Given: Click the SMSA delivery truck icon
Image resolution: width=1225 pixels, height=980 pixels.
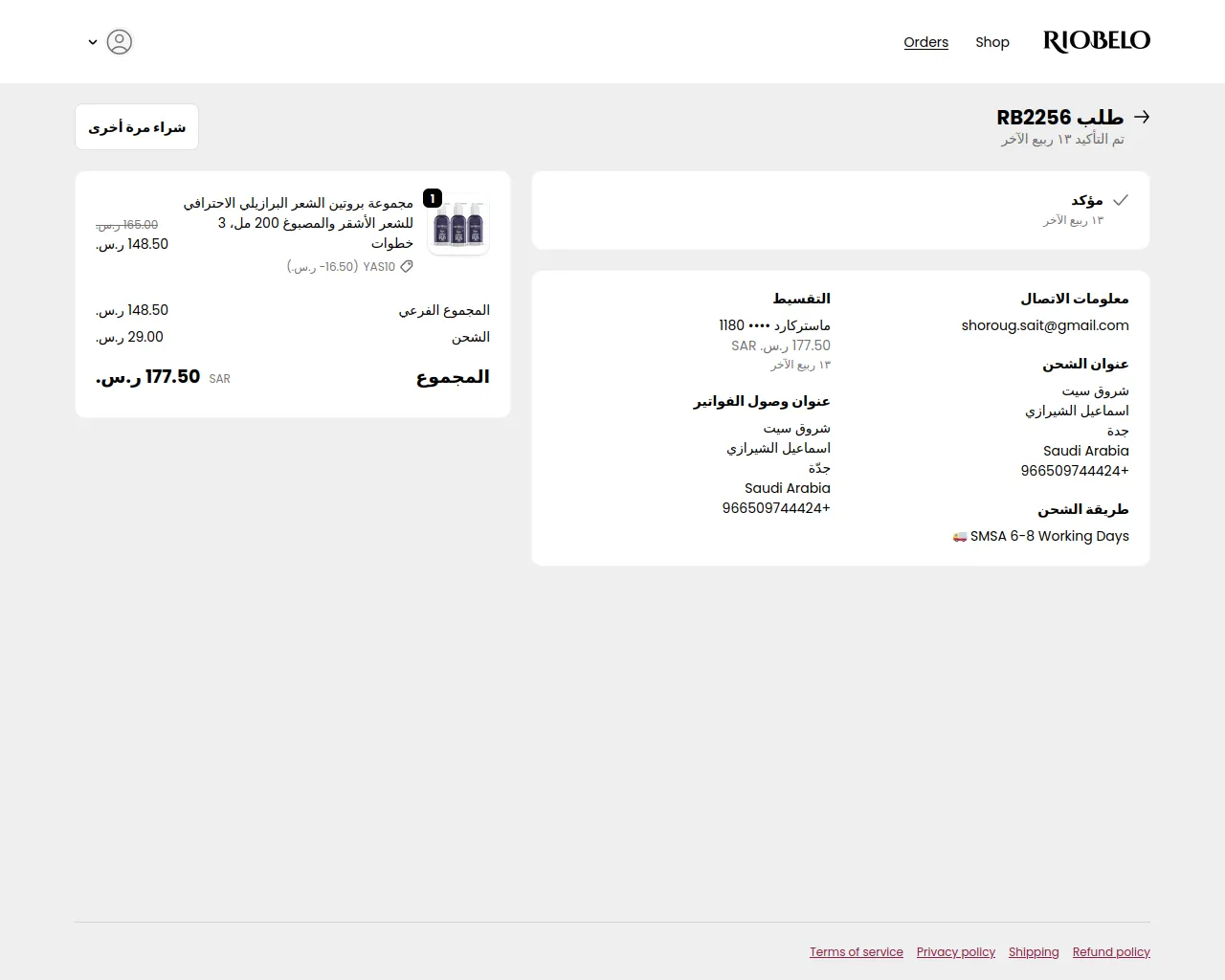Looking at the screenshot, I should pos(960,536).
